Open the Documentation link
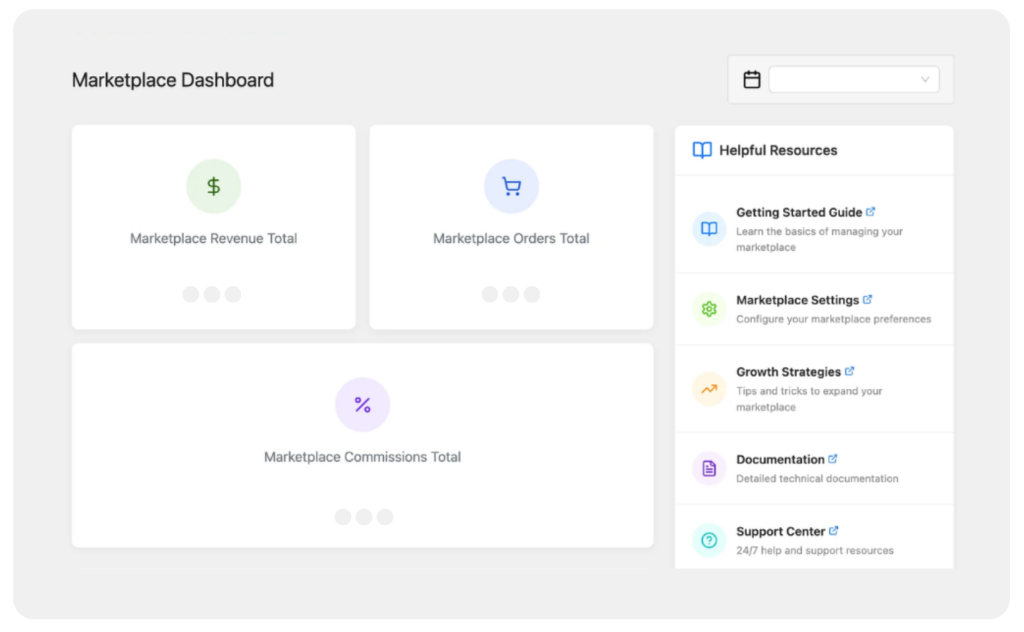 (780, 460)
